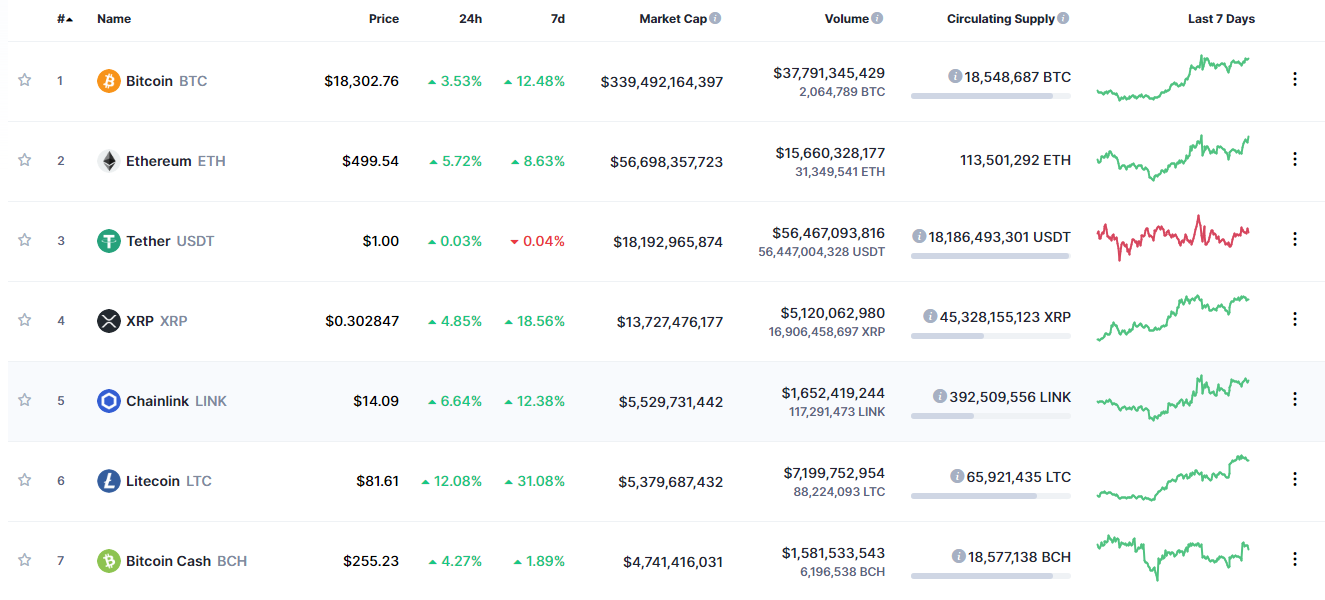Sort by the Market Cap column header
This screenshot has width=1325, height=600.
click(672, 19)
